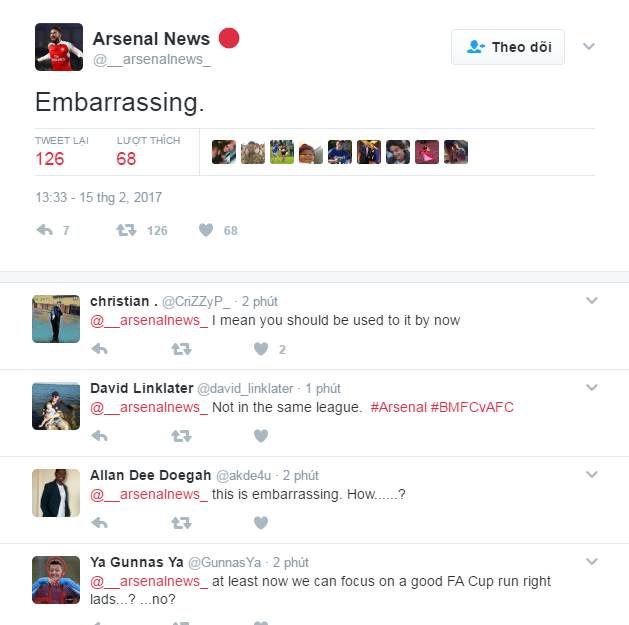Click Ya Gunnas Ya's profile picture

(56, 580)
